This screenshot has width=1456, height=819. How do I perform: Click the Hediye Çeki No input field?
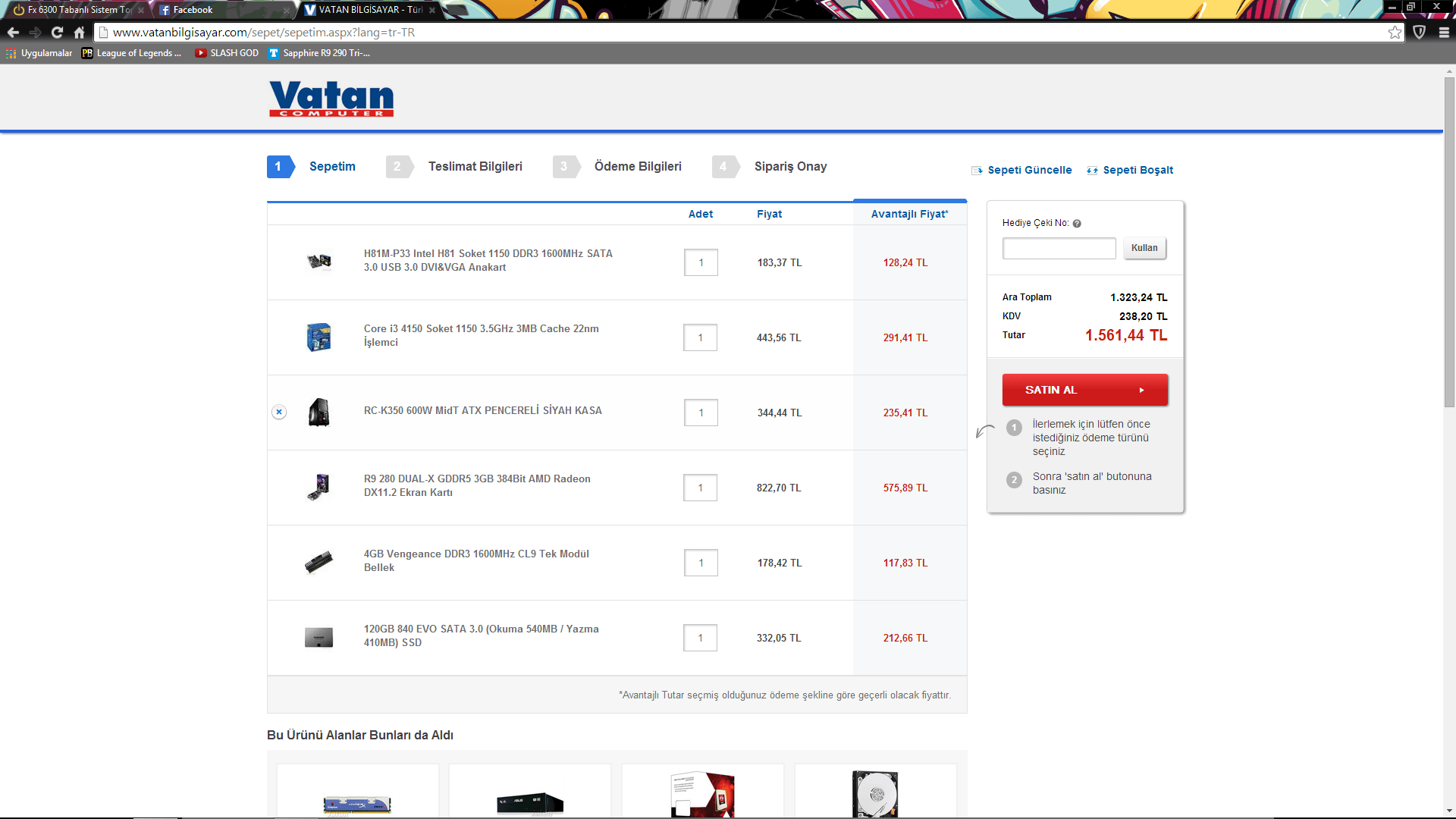pyautogui.click(x=1059, y=249)
